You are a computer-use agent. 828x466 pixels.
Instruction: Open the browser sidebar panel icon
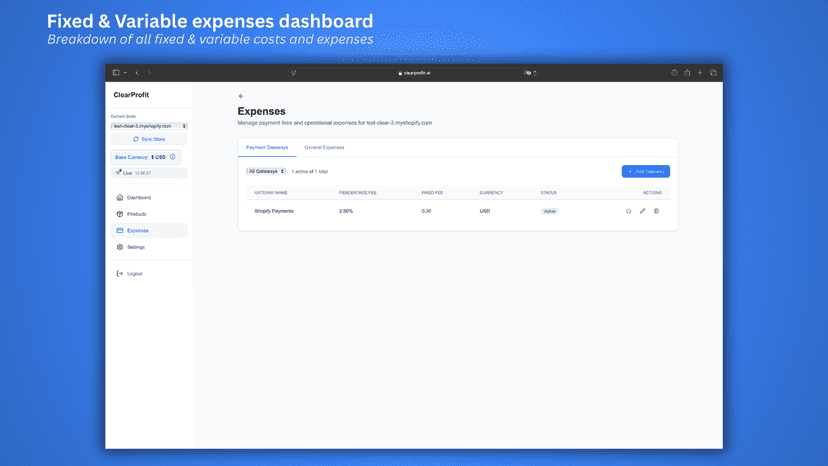[x=116, y=73]
